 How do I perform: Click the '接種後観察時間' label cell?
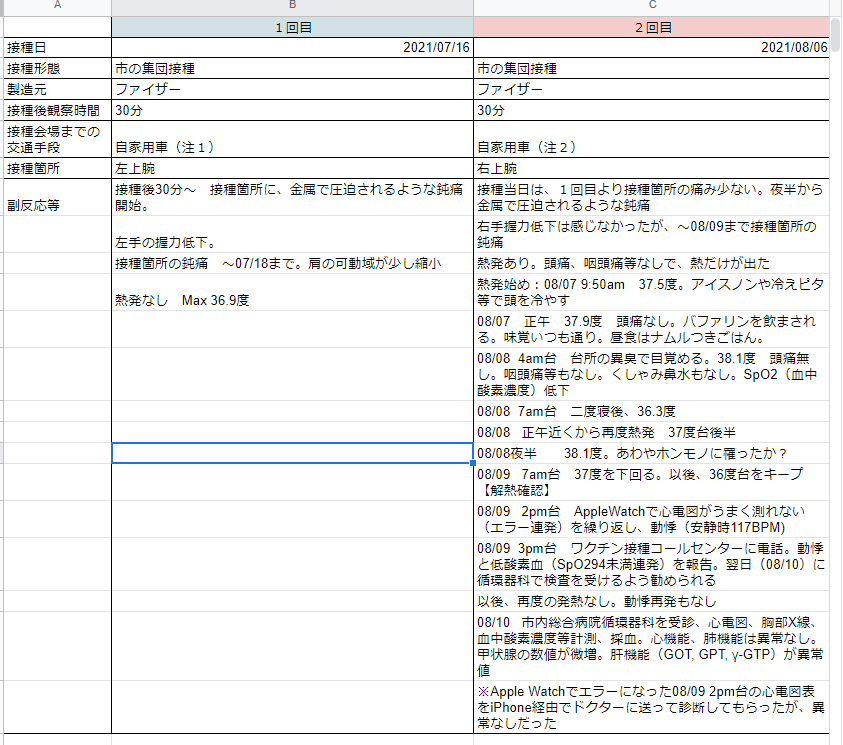pos(58,110)
